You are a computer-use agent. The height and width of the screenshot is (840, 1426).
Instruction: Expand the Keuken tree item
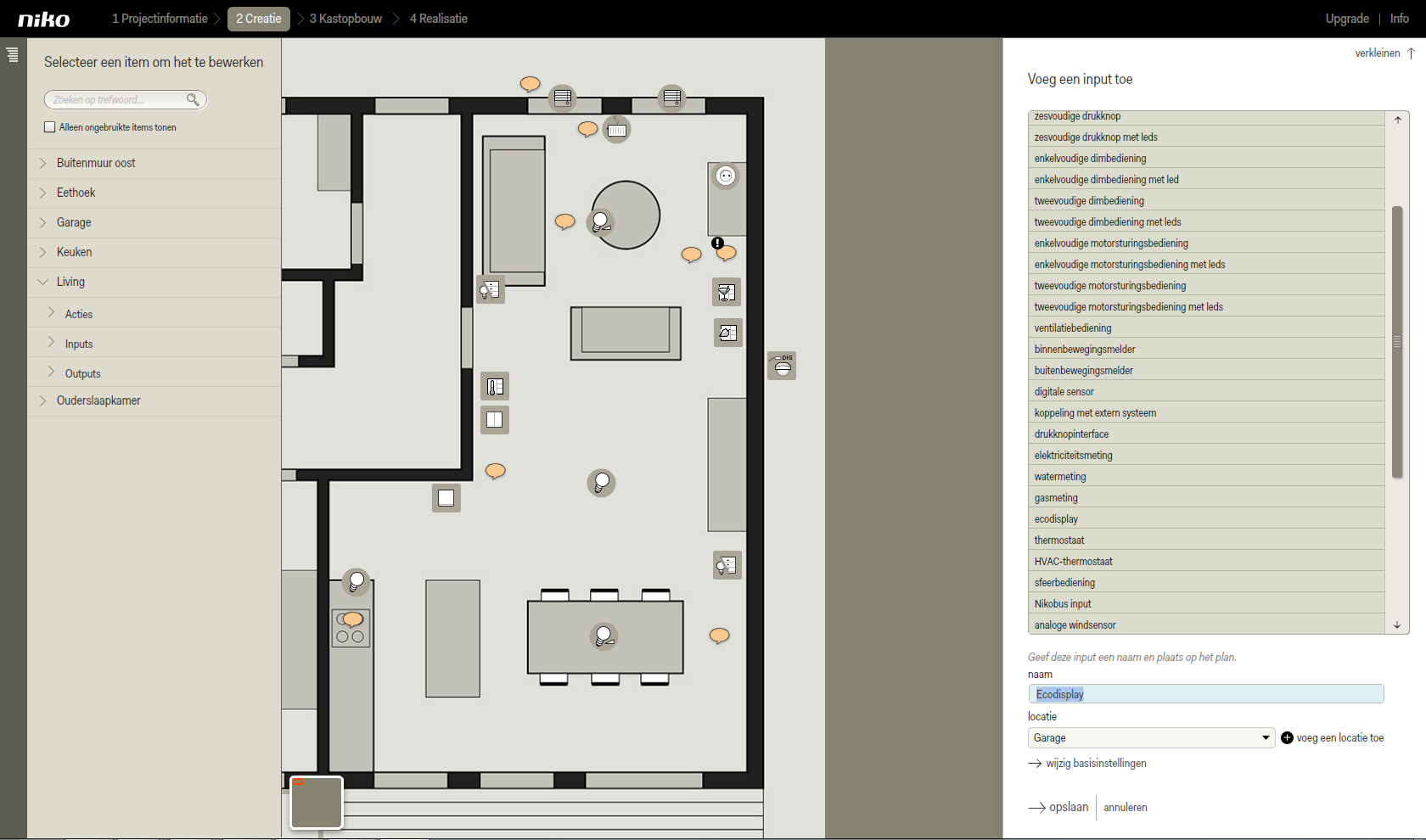click(x=42, y=252)
